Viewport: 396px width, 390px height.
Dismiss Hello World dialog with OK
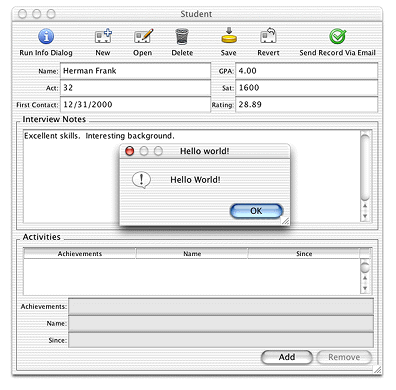click(x=256, y=211)
